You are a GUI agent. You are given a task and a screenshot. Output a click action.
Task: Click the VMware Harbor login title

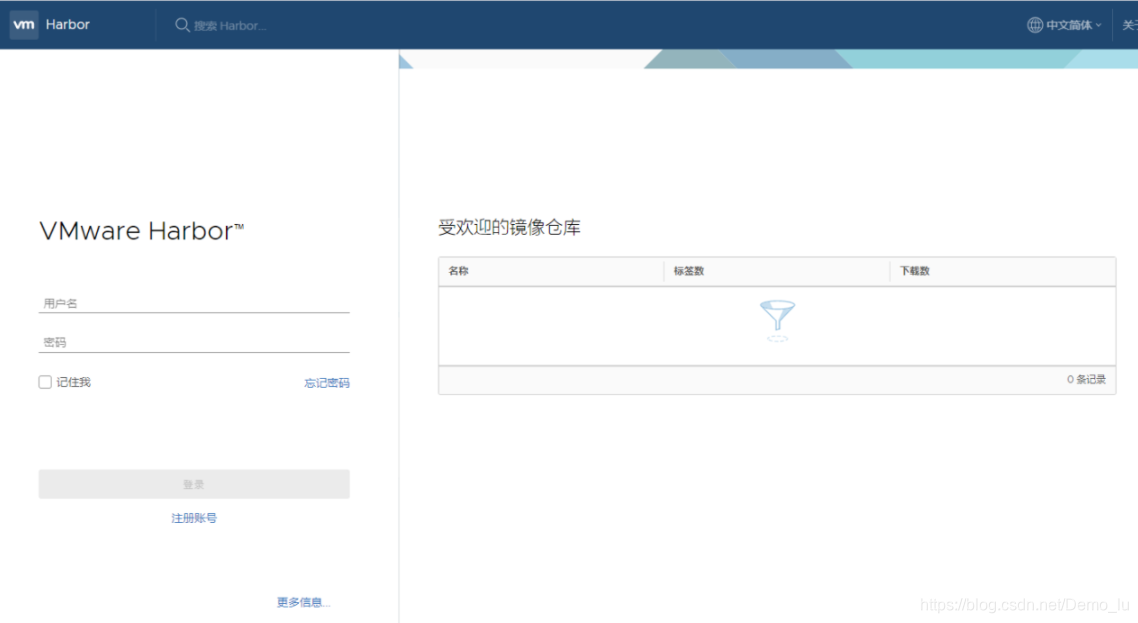(142, 231)
